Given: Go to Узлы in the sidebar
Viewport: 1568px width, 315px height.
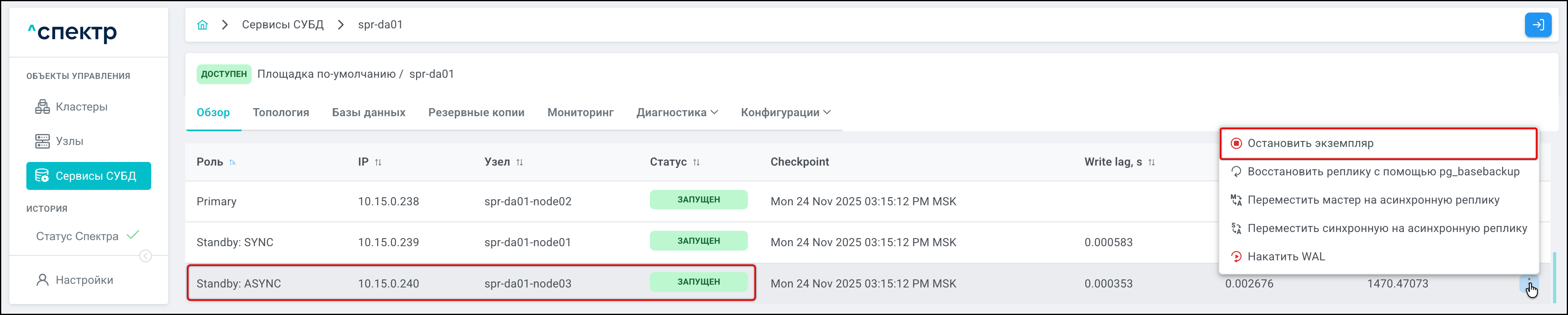Looking at the screenshot, I should click(69, 141).
